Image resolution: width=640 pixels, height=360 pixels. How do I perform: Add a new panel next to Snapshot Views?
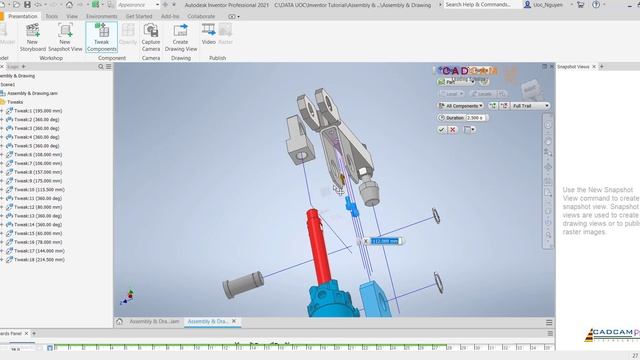click(x=602, y=67)
